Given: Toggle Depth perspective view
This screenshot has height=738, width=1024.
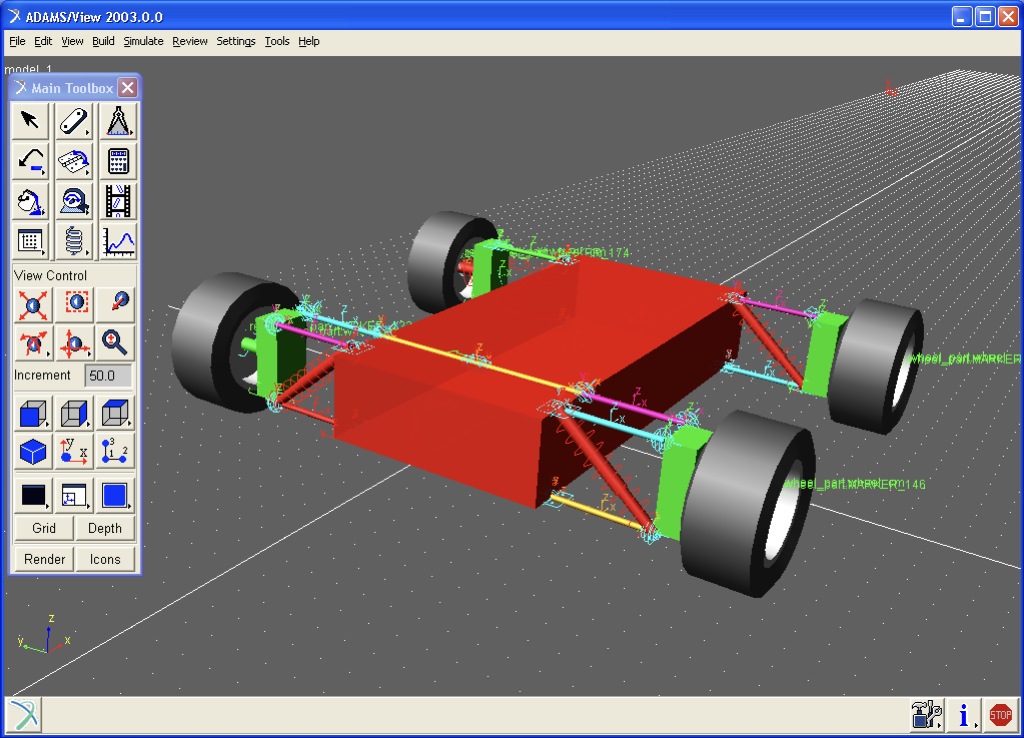Looking at the screenshot, I should point(104,528).
